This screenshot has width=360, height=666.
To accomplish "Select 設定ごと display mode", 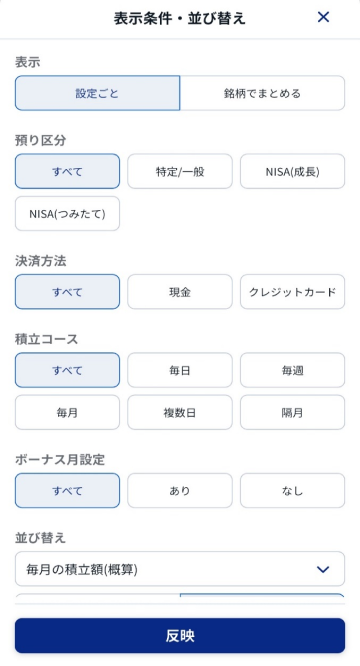I will [x=98, y=93].
